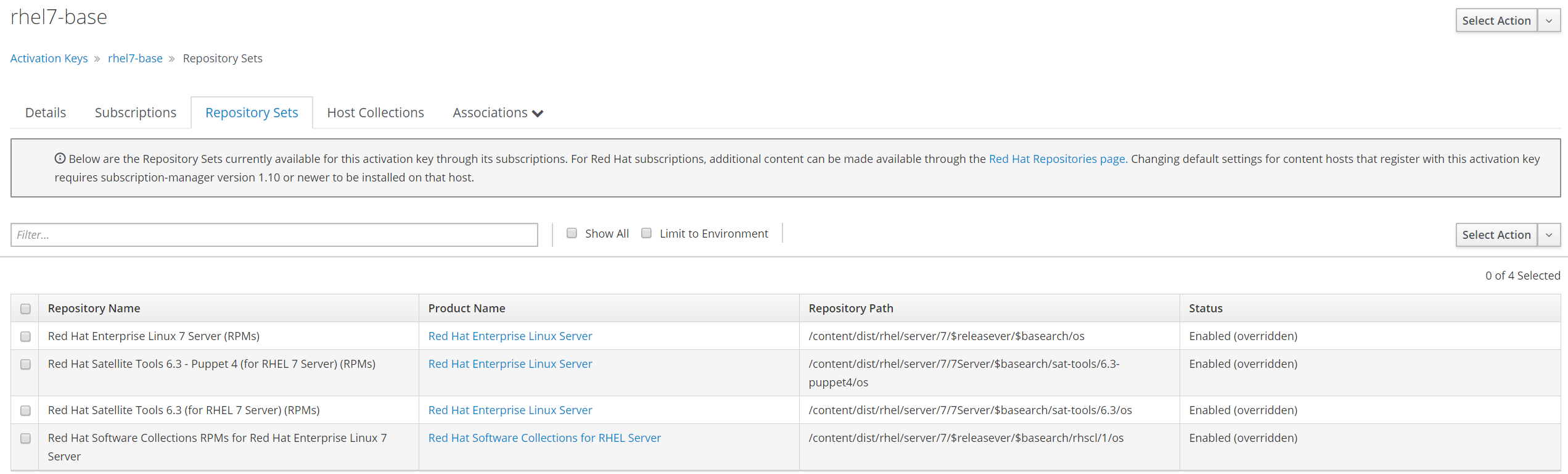Click the info icon in the notice box

(x=60, y=158)
